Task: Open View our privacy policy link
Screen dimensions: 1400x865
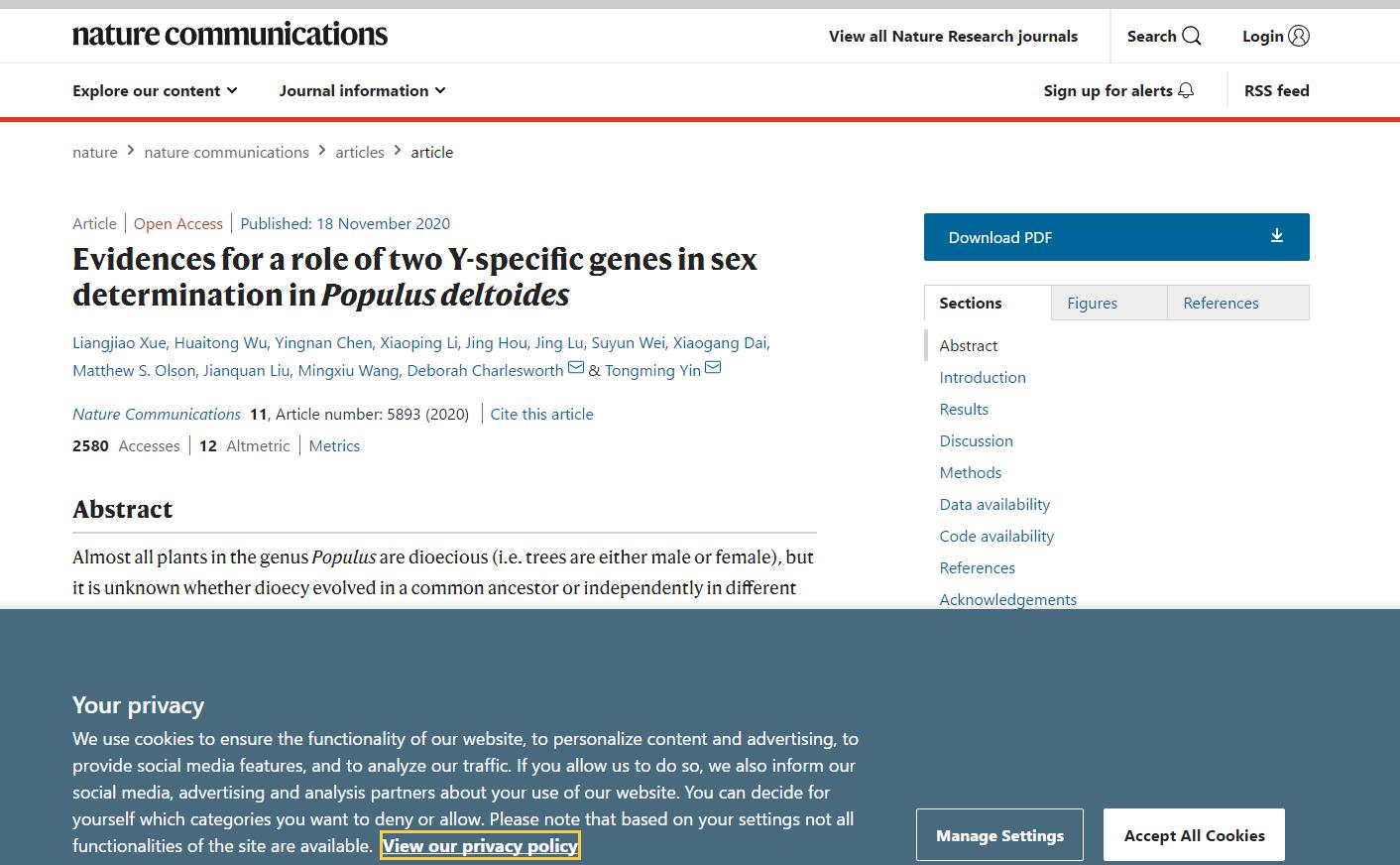Action: [x=480, y=846]
